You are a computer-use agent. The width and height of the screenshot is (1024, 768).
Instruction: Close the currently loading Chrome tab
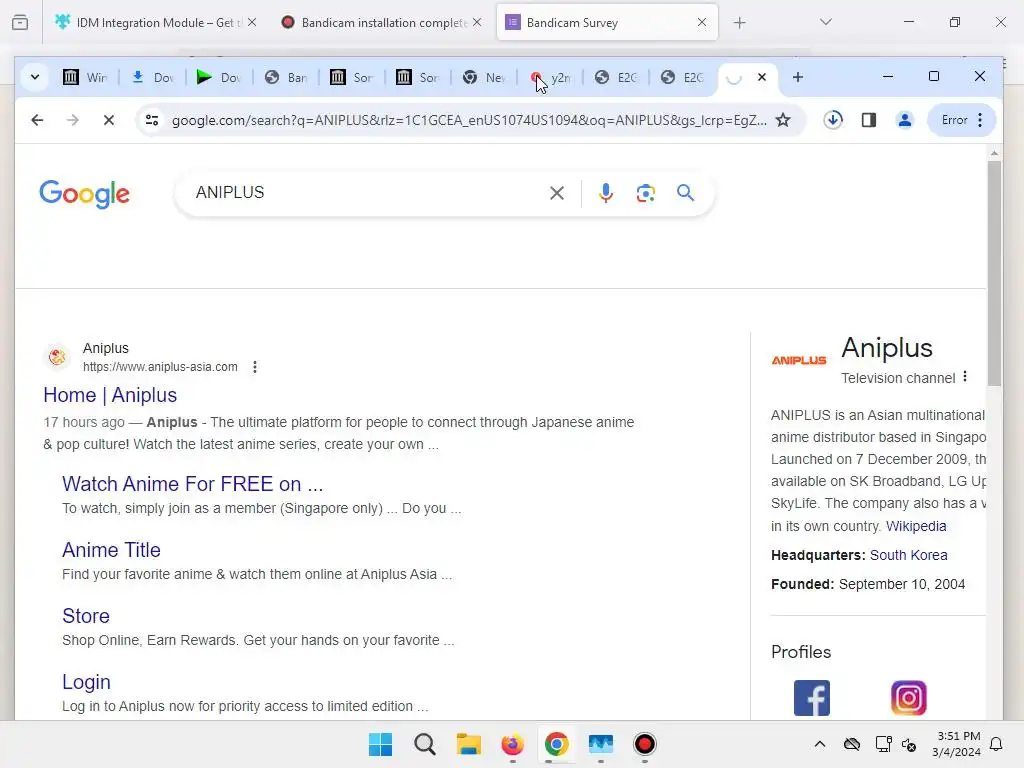click(x=761, y=77)
